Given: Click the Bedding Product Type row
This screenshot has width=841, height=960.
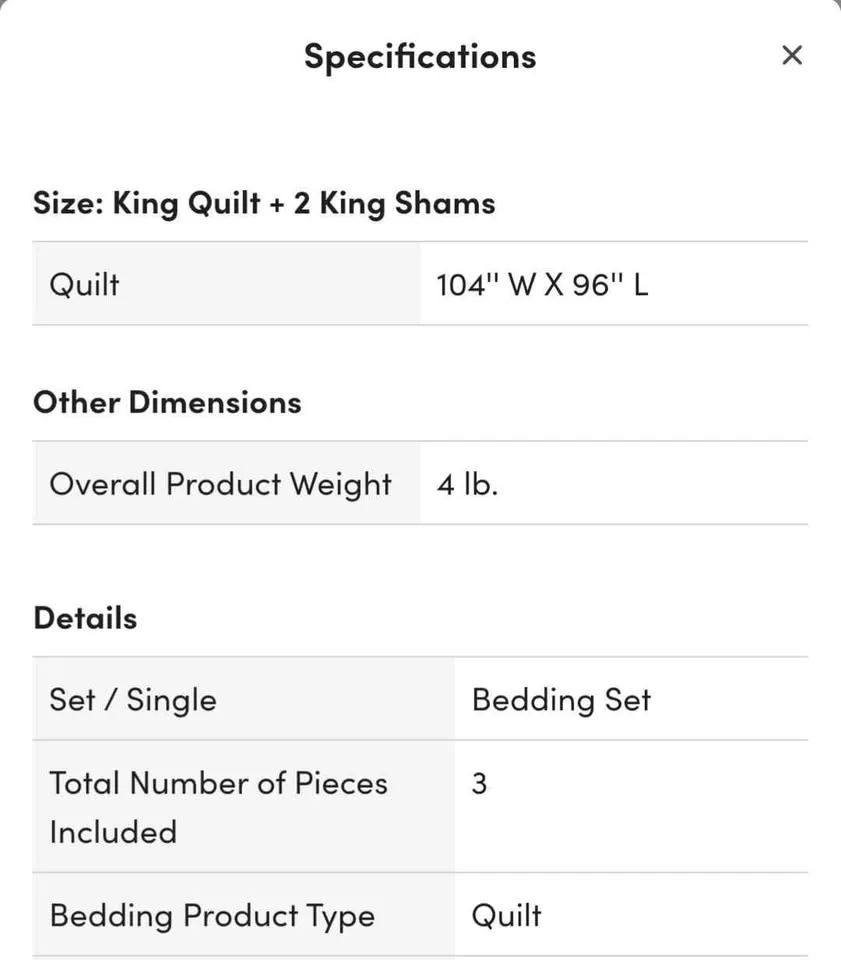Looking at the screenshot, I should coord(420,914).
